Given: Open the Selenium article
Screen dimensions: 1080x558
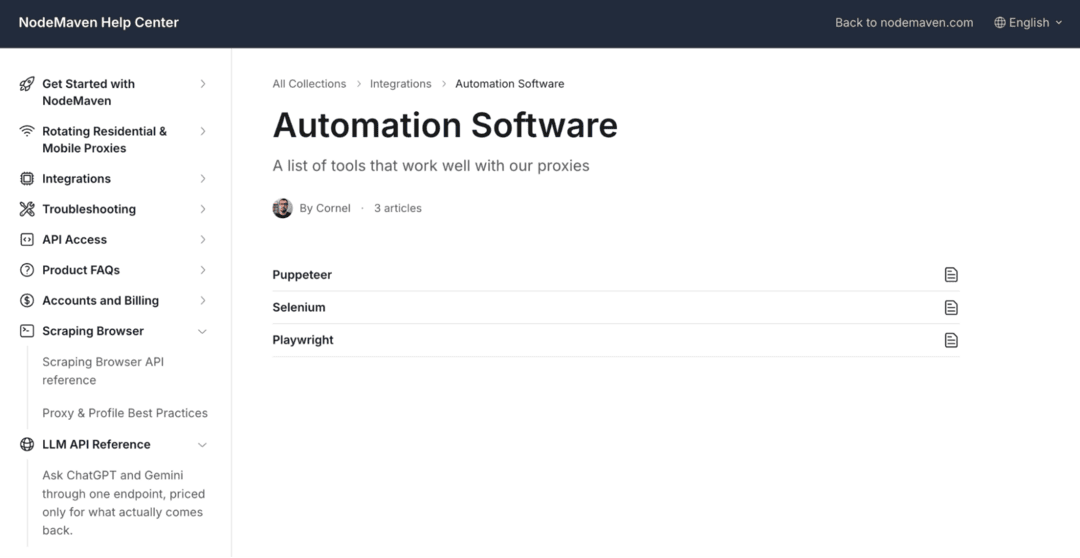Looking at the screenshot, I should (616, 307).
